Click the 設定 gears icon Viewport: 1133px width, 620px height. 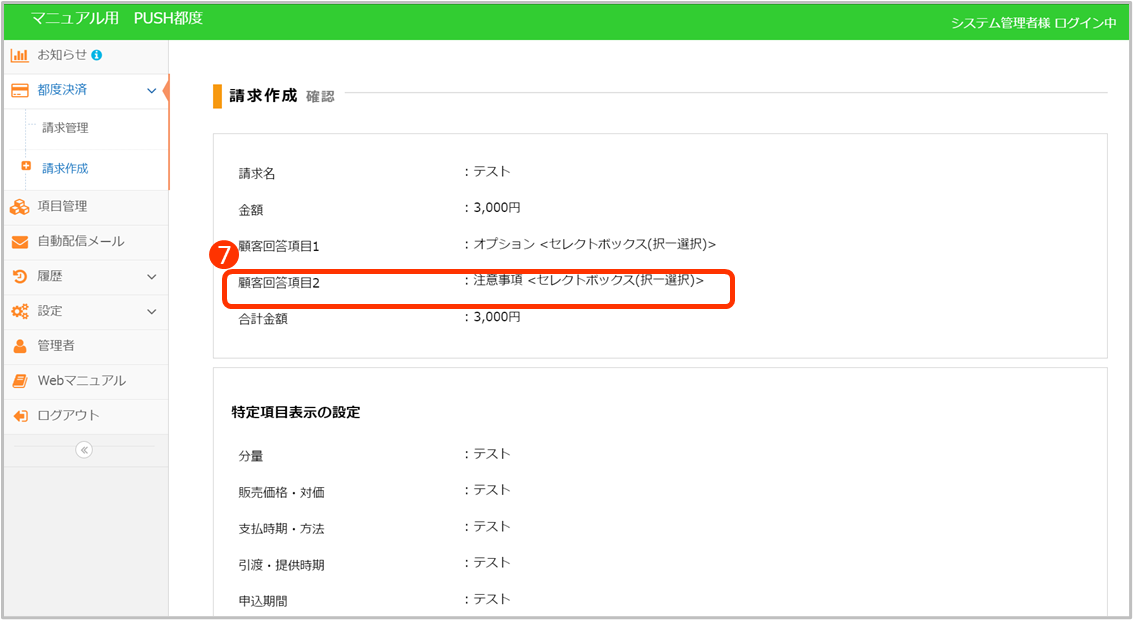[x=19, y=311]
